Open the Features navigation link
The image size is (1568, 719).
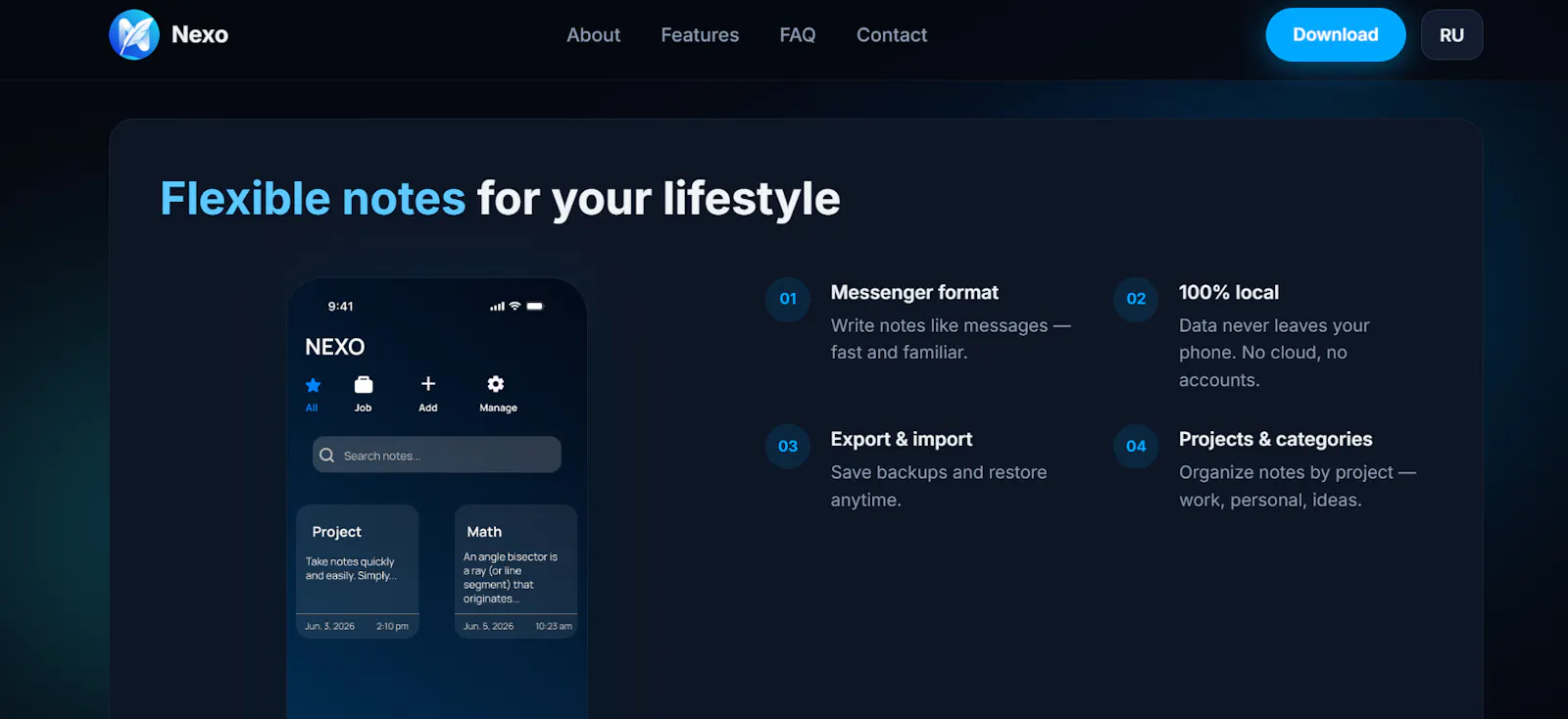coord(700,35)
